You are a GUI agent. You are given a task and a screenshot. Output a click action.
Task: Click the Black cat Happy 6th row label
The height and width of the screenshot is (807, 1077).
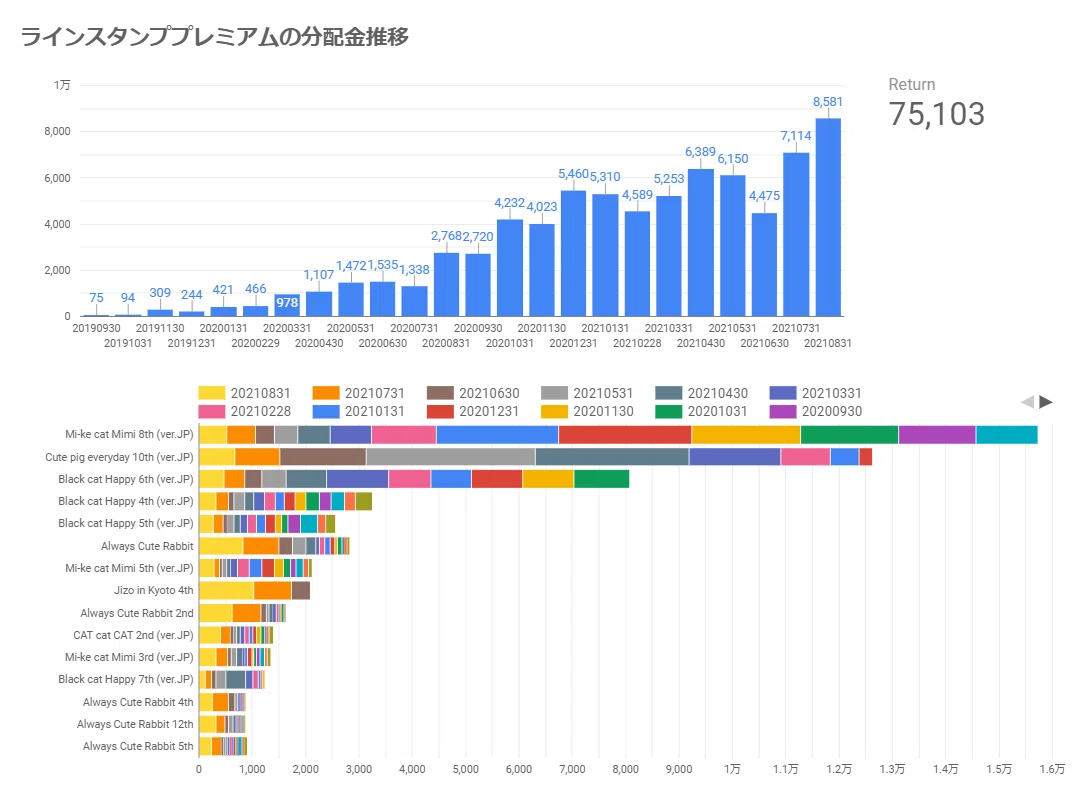pos(126,479)
